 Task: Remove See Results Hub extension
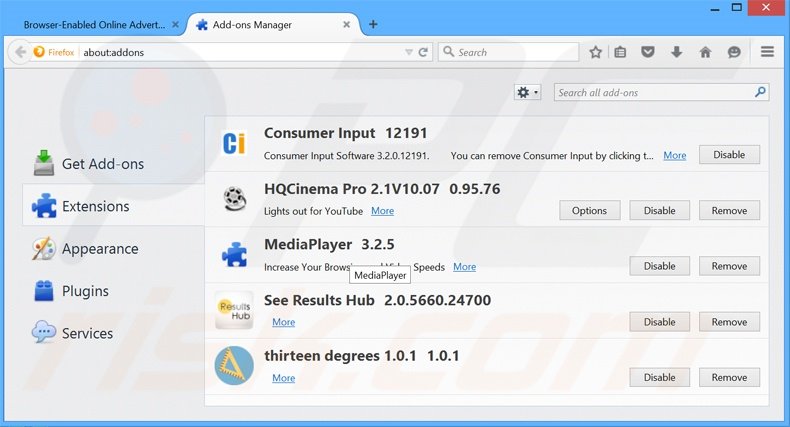point(729,322)
